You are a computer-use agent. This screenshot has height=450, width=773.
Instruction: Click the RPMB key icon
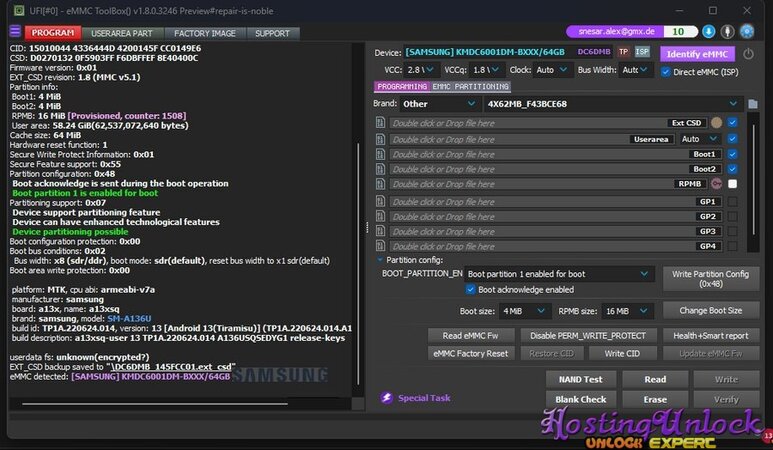pos(716,185)
